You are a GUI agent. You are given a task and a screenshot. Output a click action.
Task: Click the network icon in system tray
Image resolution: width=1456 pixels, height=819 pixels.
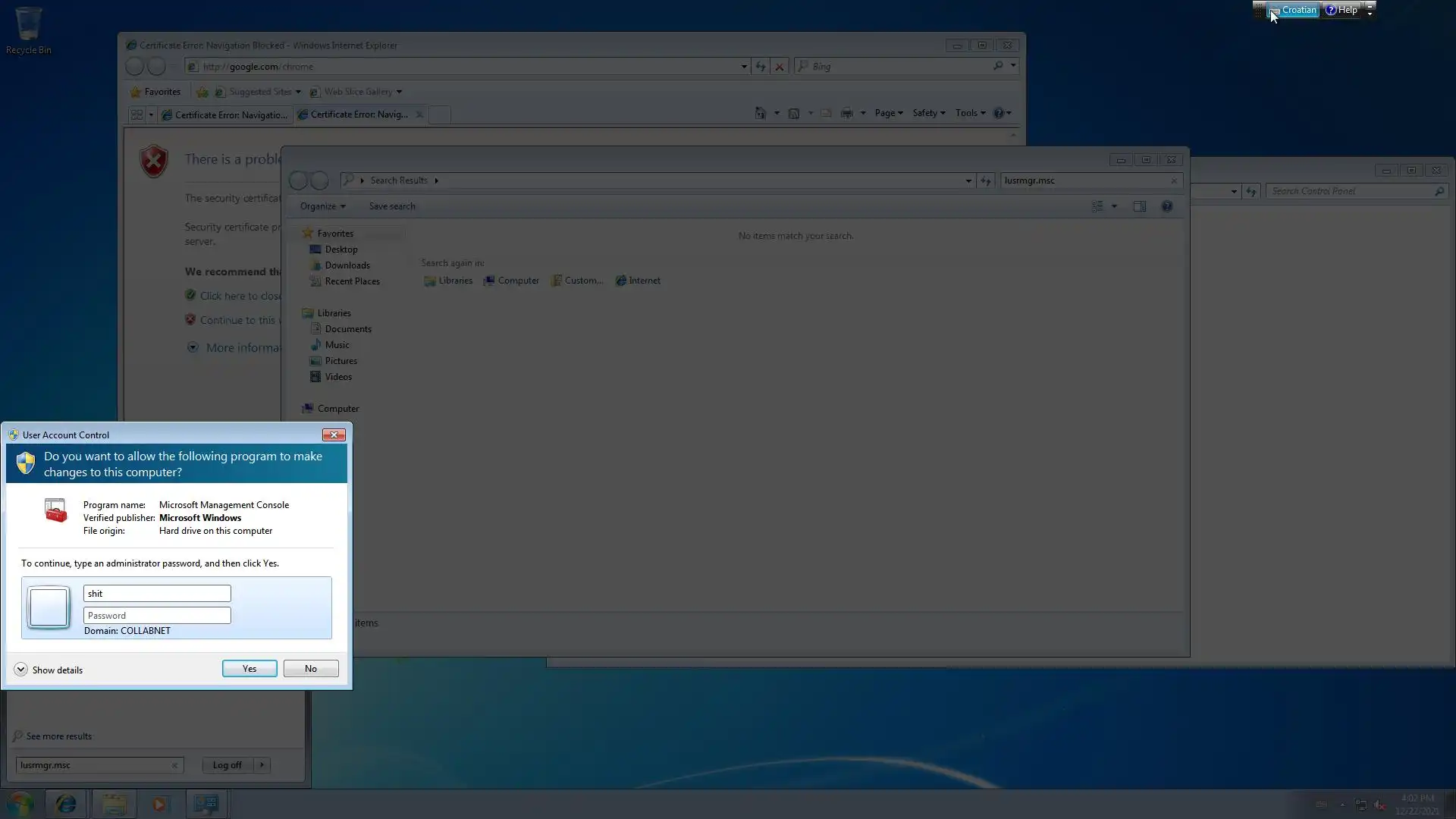point(1361,805)
